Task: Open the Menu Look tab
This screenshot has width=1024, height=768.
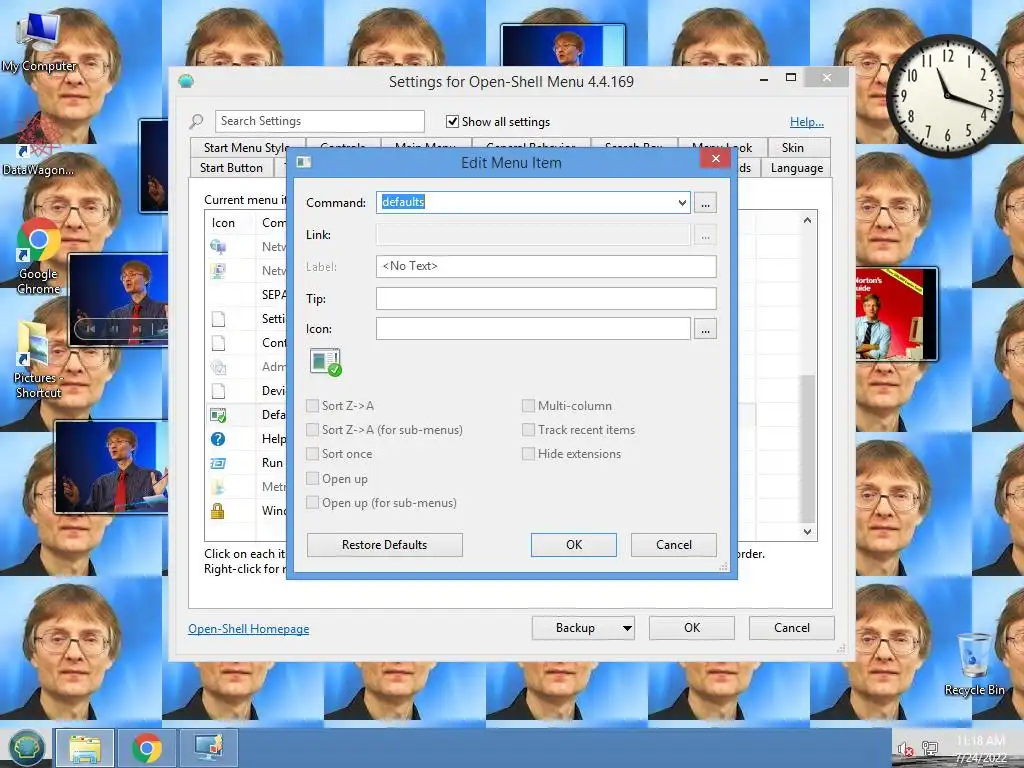Action: point(722,148)
